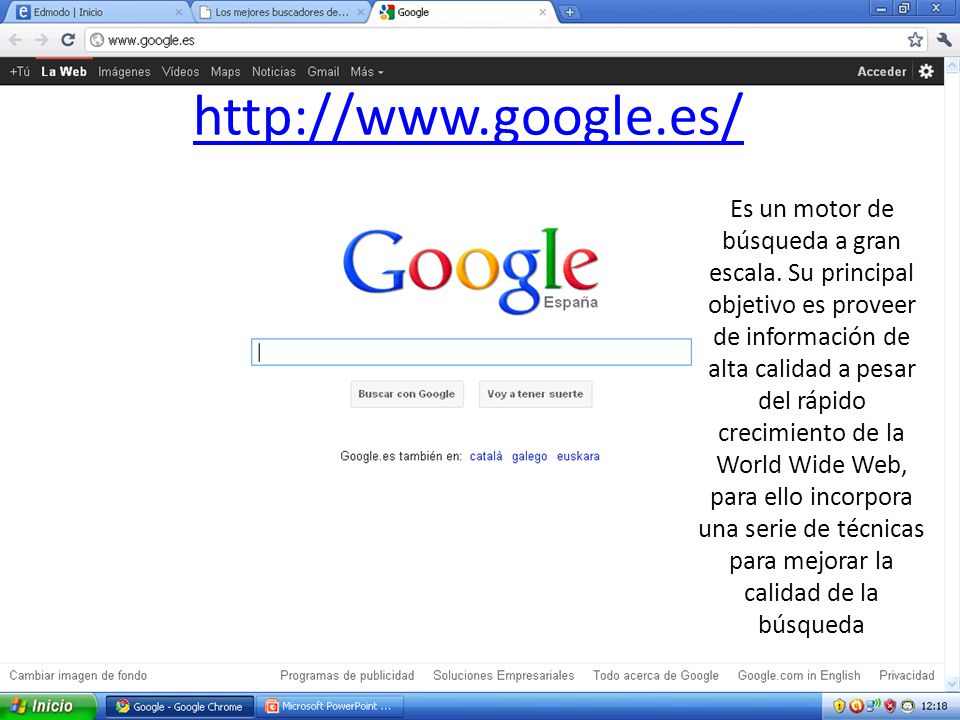Viewport: 960px width, 720px height.
Task: Click the yellow shield tray icon
Action: [x=839, y=706]
